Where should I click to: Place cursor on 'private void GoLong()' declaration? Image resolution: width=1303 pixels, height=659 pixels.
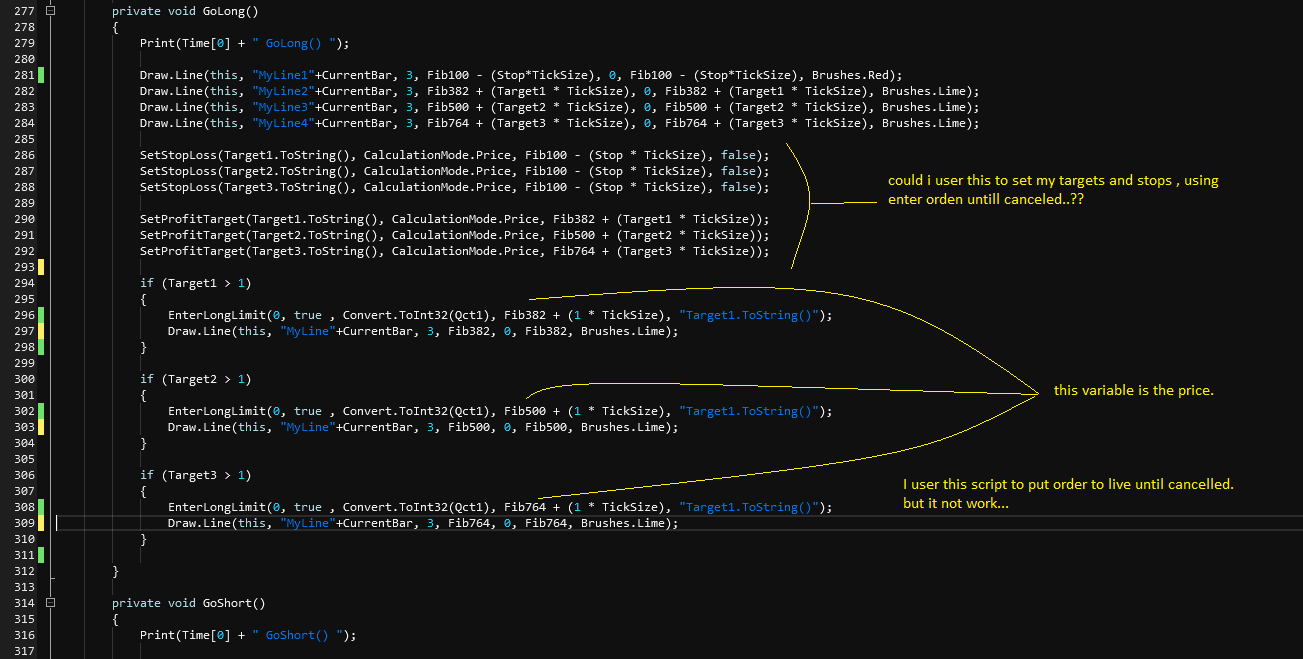[x=185, y=11]
